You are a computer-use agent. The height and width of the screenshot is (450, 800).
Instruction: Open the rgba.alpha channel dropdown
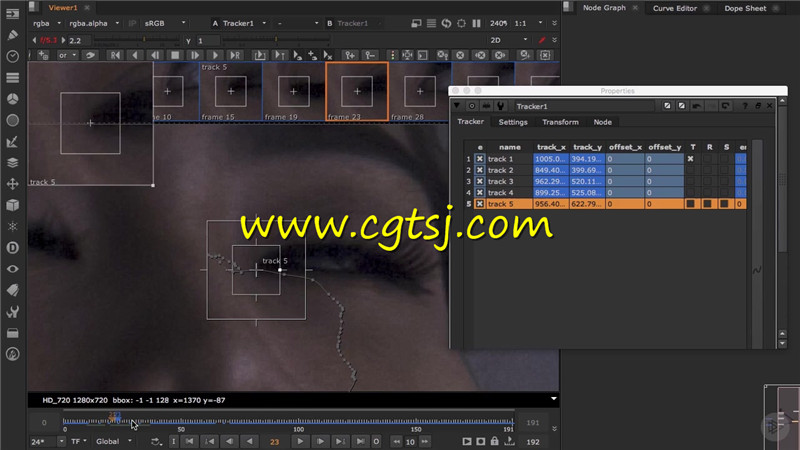(94, 23)
